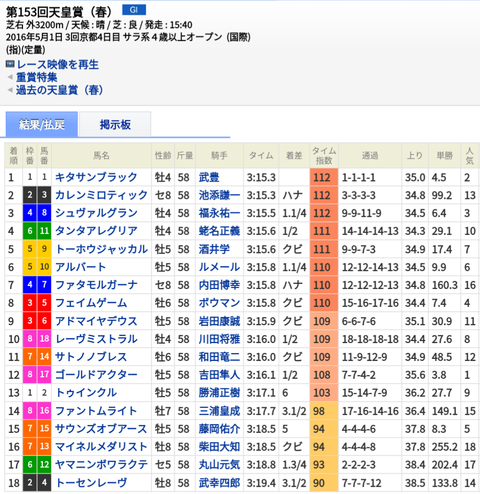Viewport: 480px width, 494px height.
Task: Open horse ファントムライト
Action: click(x=96, y=411)
